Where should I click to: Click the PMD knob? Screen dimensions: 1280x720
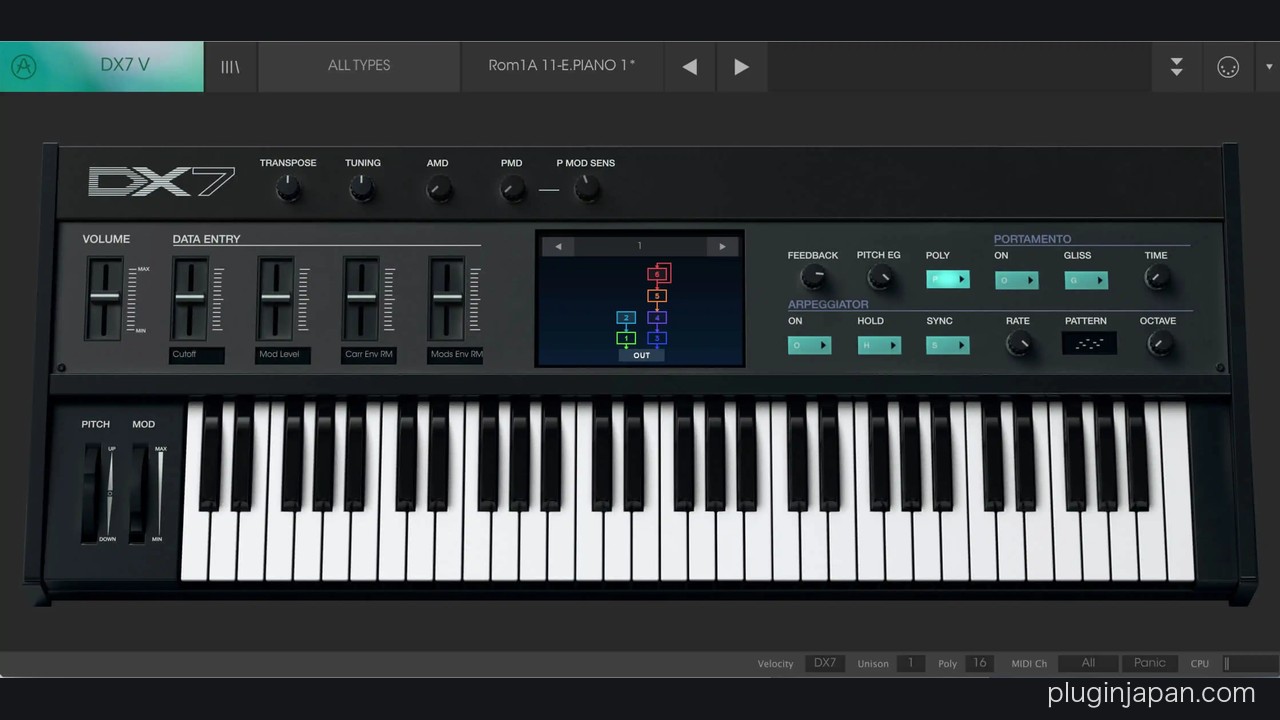click(512, 188)
